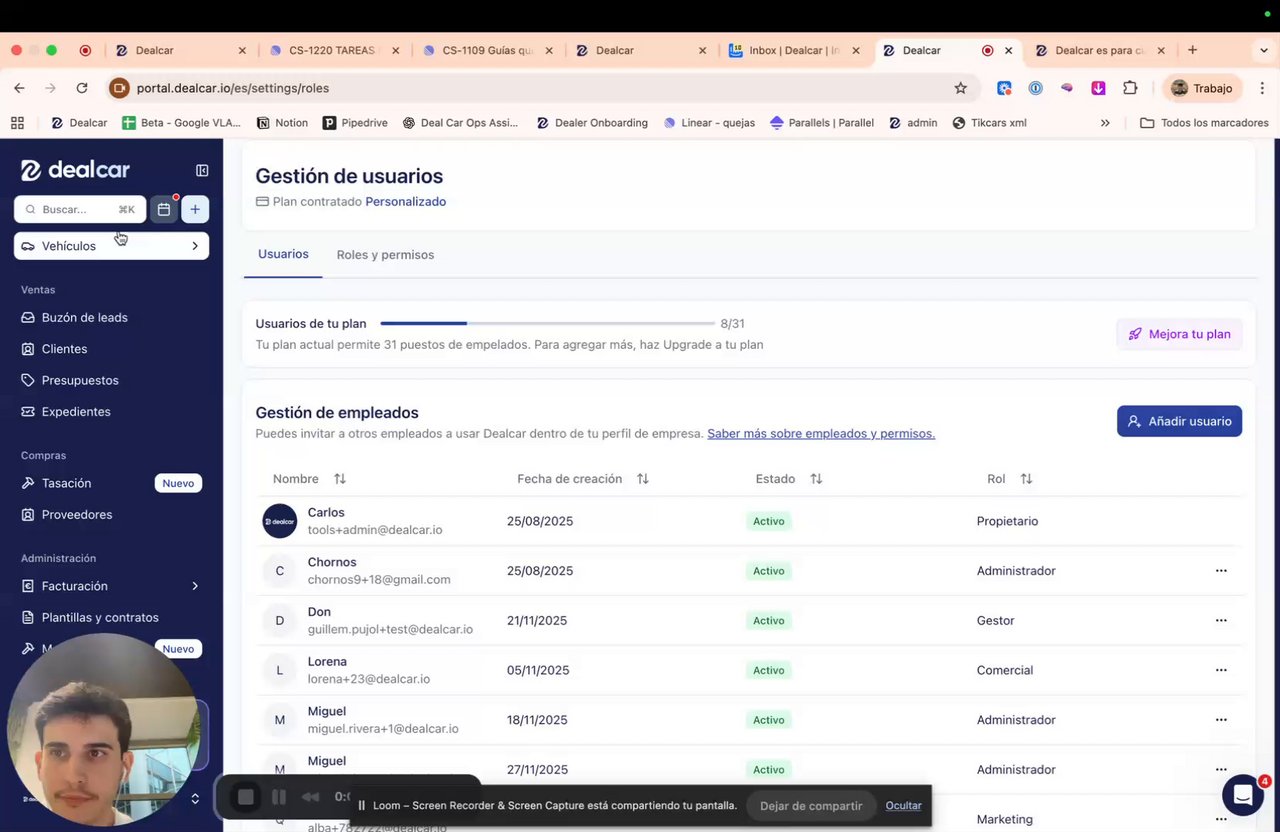
Task: Open the Todos los marcadores folder
Action: coord(1204,123)
